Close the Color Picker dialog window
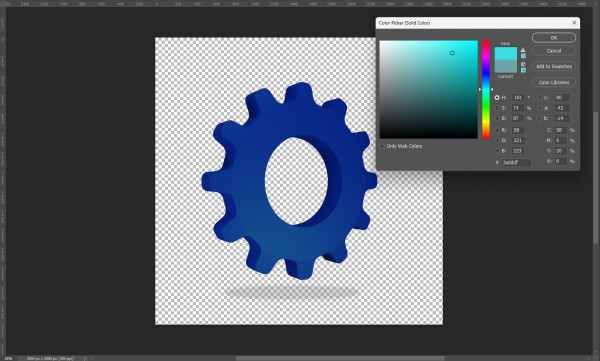Viewport: 600px width, 361px height. tap(574, 23)
